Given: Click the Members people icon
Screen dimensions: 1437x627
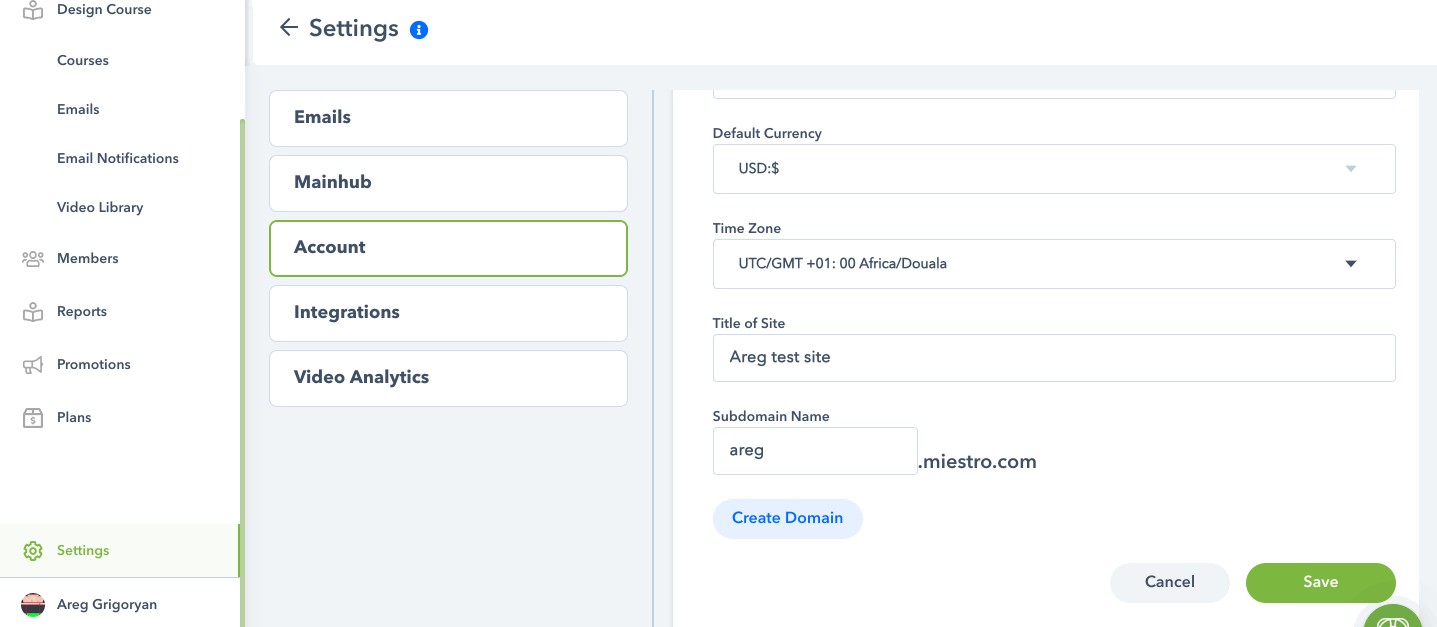Looking at the screenshot, I should 33,259.
